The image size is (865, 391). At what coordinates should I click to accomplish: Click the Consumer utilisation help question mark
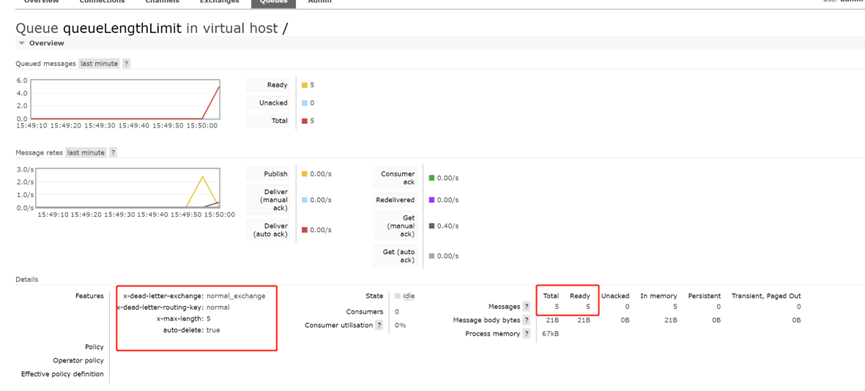point(379,325)
